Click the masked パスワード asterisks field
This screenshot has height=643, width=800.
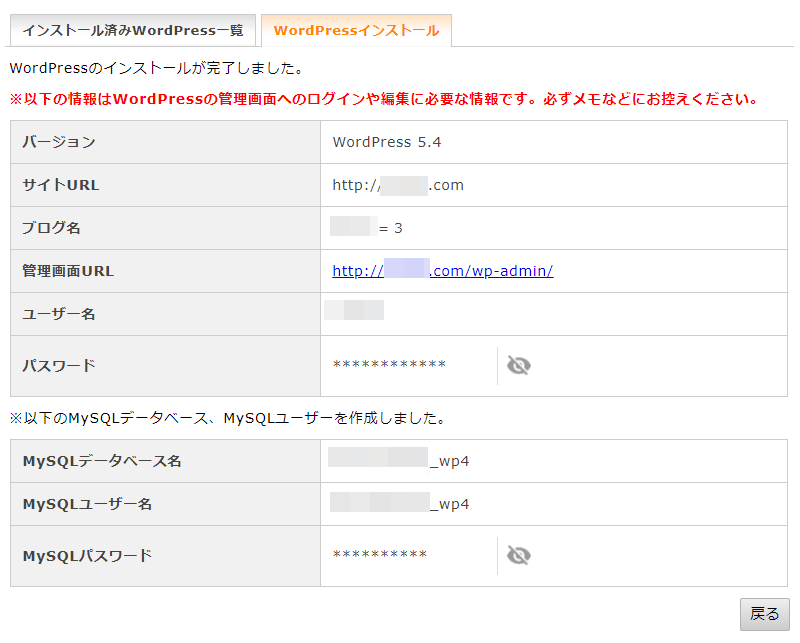389,365
